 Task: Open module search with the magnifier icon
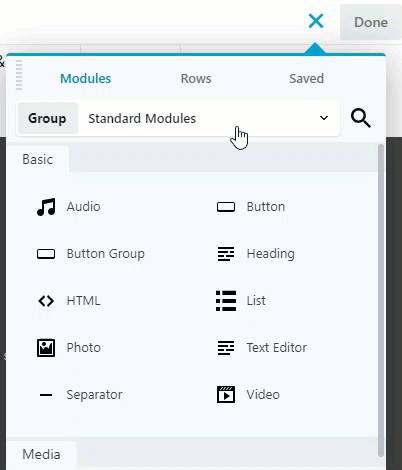point(361,118)
